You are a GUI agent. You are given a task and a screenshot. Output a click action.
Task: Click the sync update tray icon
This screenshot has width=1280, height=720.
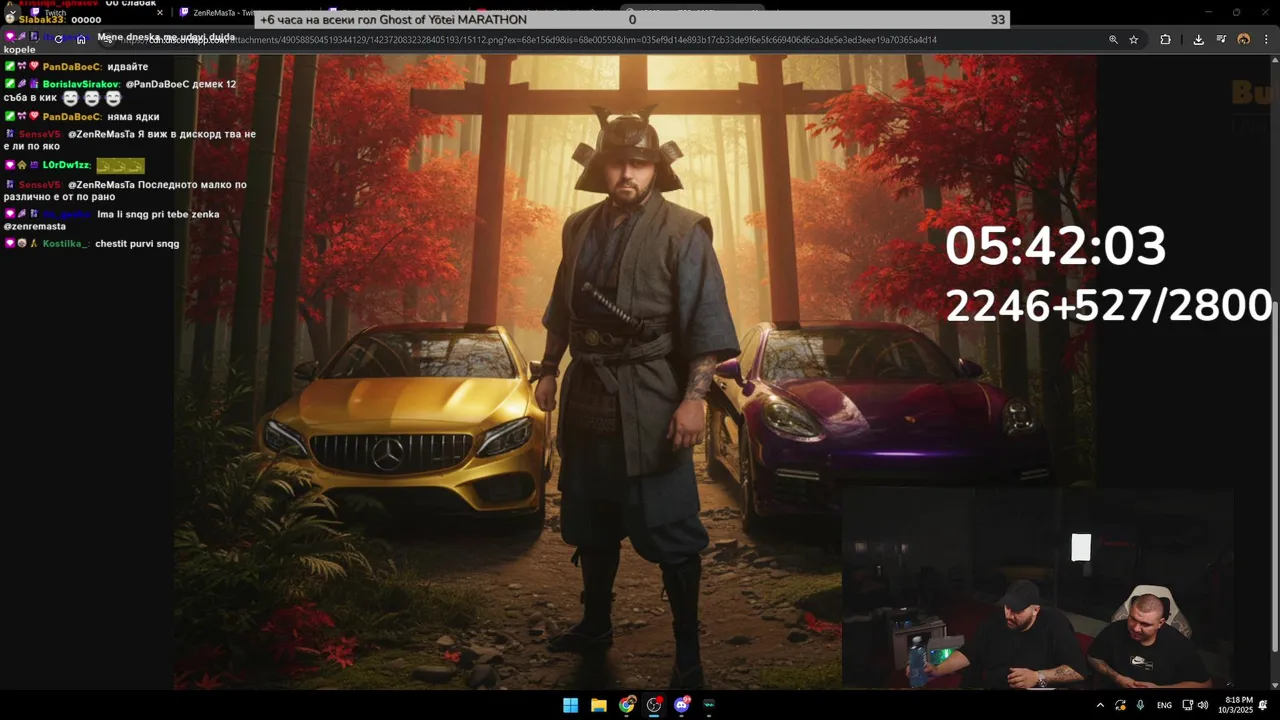click(1120, 705)
